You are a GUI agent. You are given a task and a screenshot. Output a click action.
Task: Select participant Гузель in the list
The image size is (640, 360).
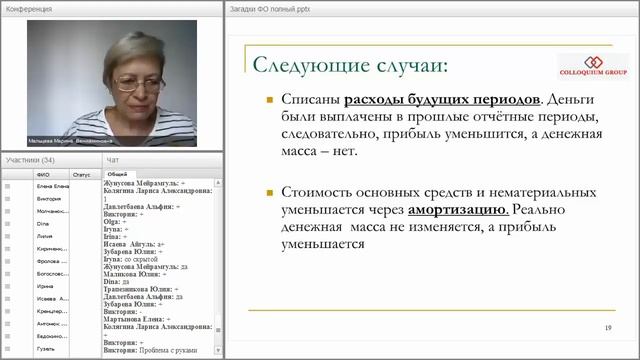pos(45,349)
